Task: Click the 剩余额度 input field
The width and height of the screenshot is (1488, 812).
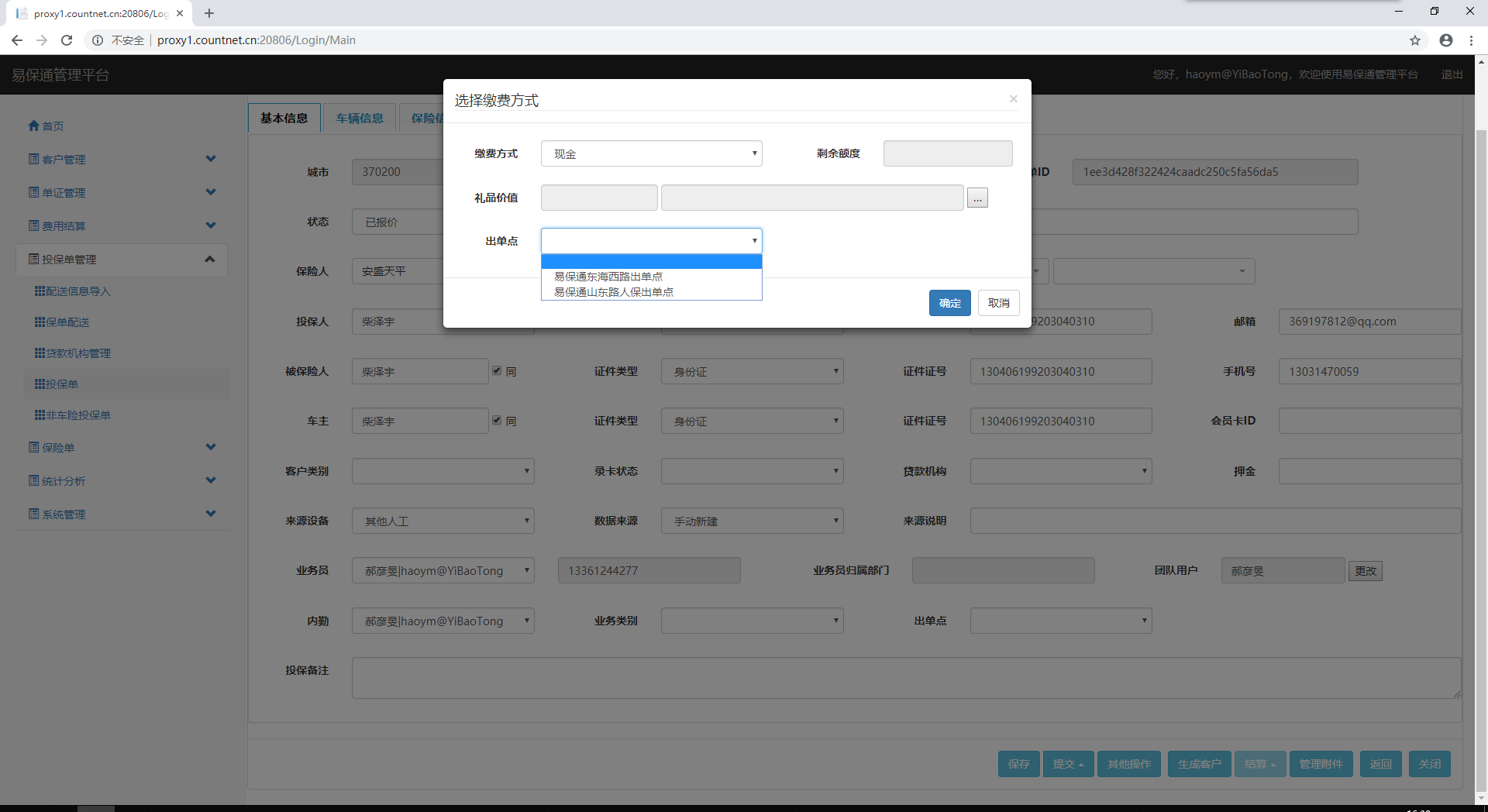Action: coord(947,153)
